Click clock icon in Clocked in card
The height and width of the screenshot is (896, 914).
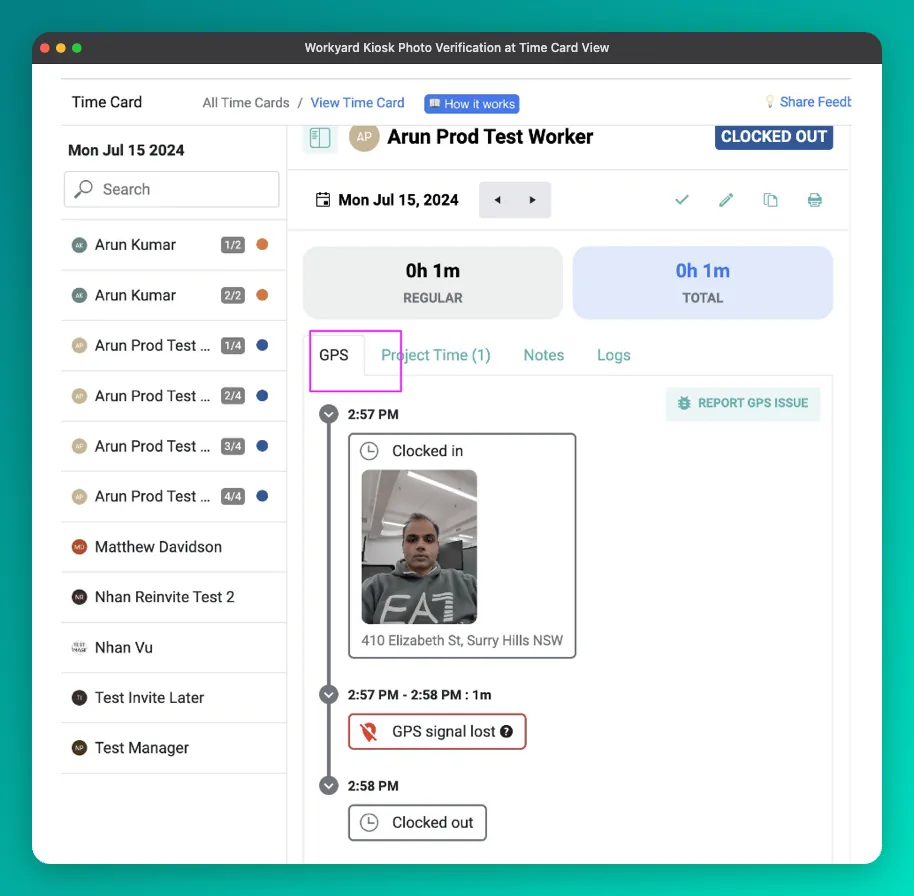click(x=369, y=451)
